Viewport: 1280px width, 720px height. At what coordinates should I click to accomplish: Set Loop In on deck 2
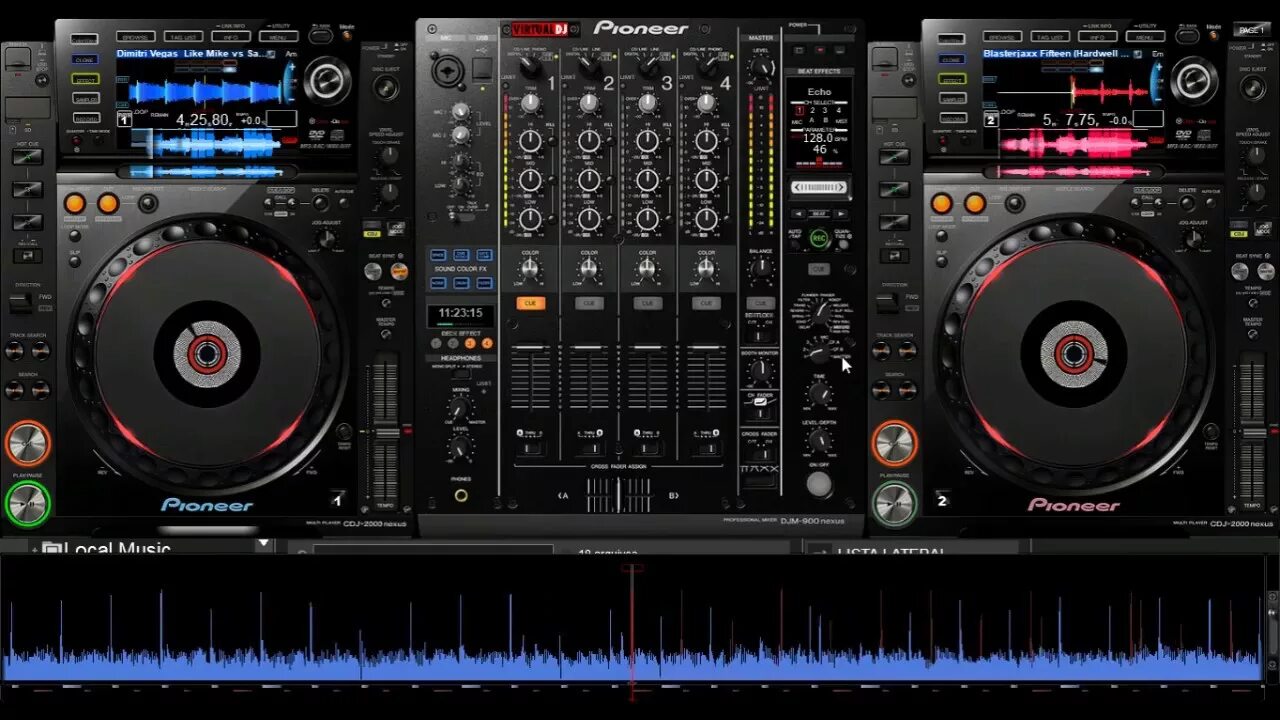click(941, 204)
